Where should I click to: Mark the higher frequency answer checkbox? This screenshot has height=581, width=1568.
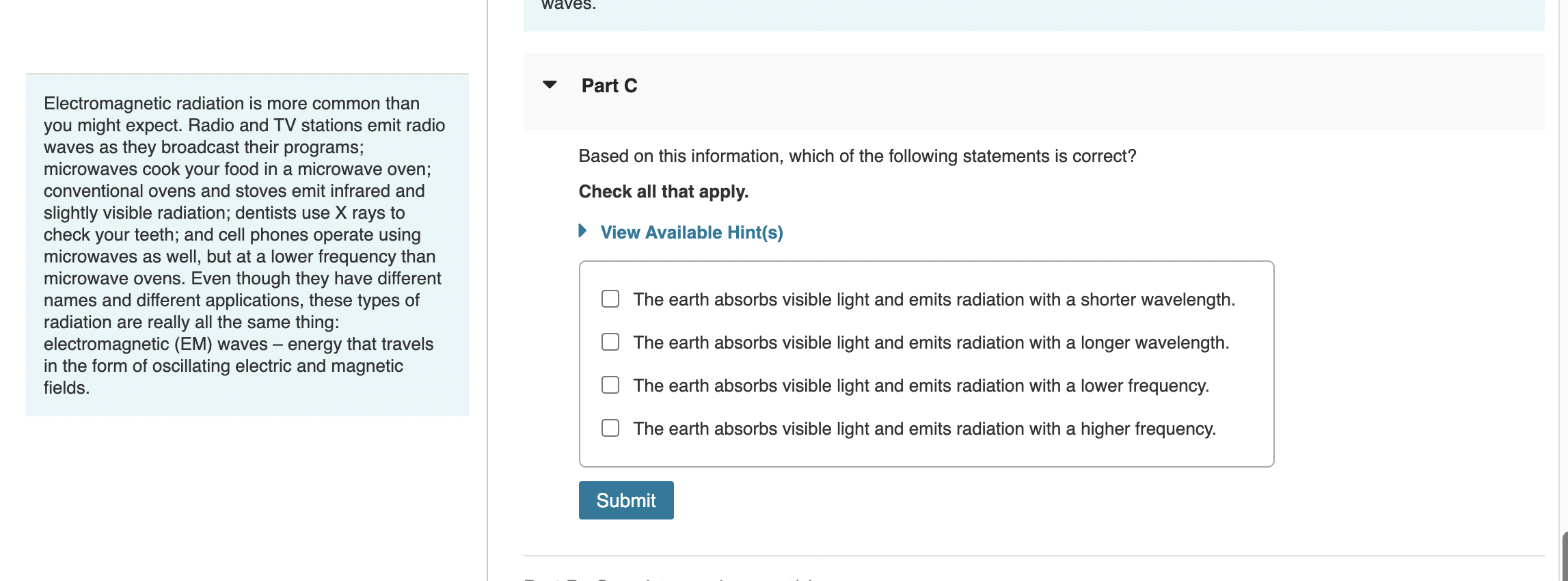[610, 428]
